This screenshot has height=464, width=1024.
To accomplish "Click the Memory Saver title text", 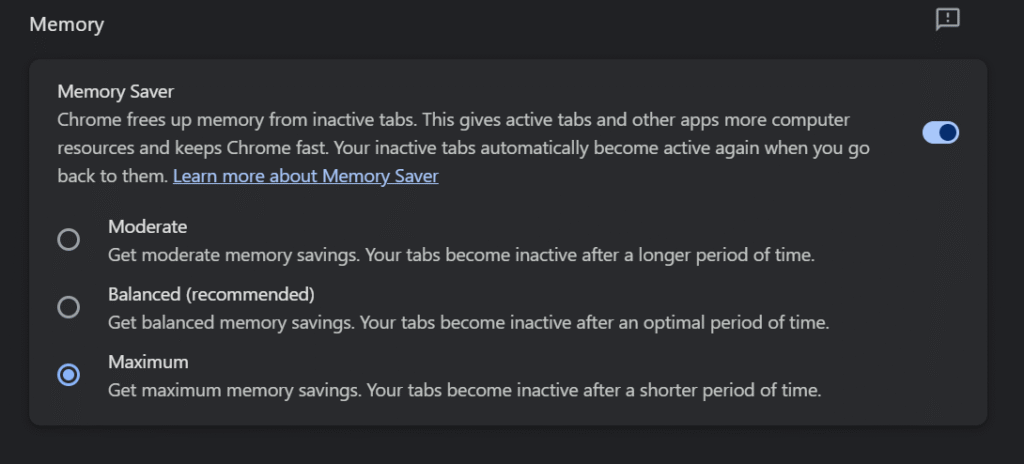I will point(116,92).
